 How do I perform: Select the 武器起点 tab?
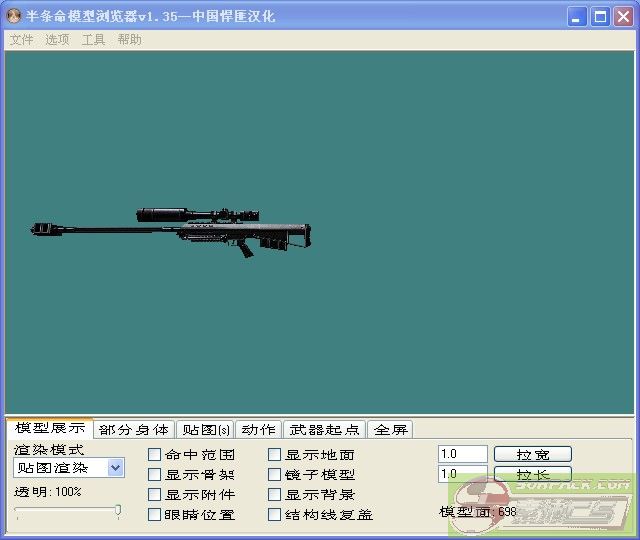[324, 430]
